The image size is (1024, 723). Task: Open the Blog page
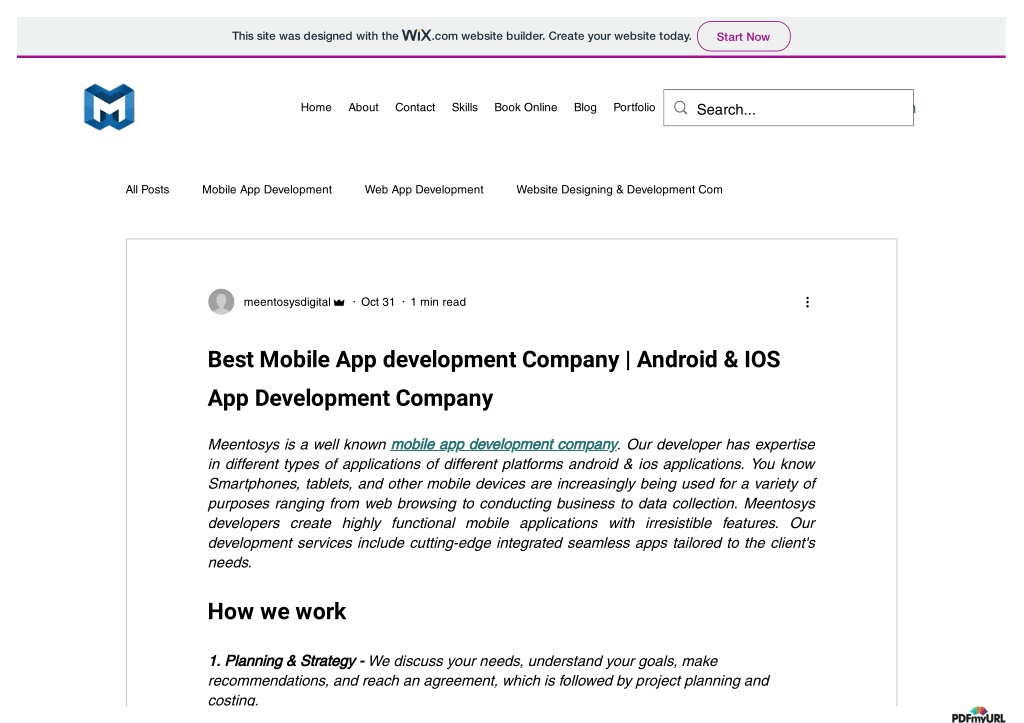(x=585, y=107)
